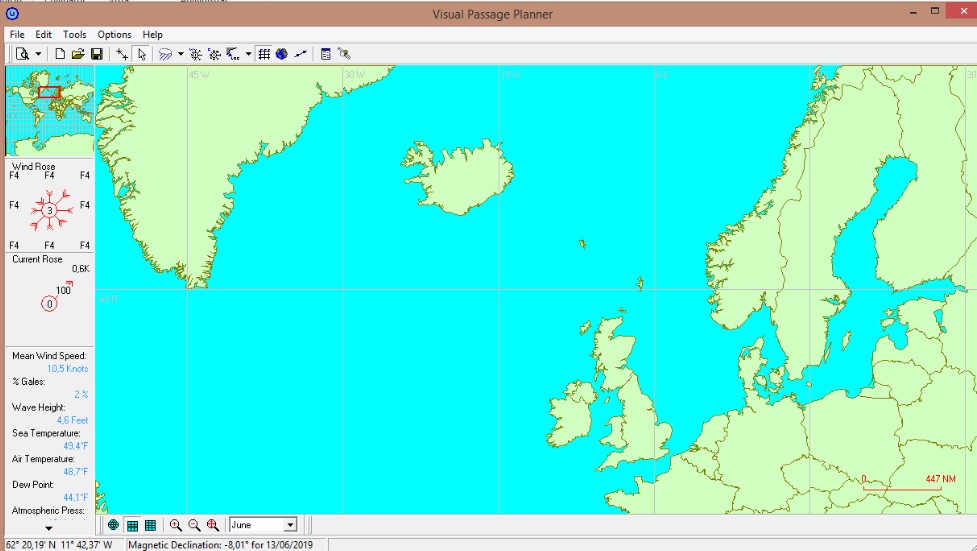The image size is (977, 551).
Task: Click the world overview mini-map thumbnail
Action: 50,111
